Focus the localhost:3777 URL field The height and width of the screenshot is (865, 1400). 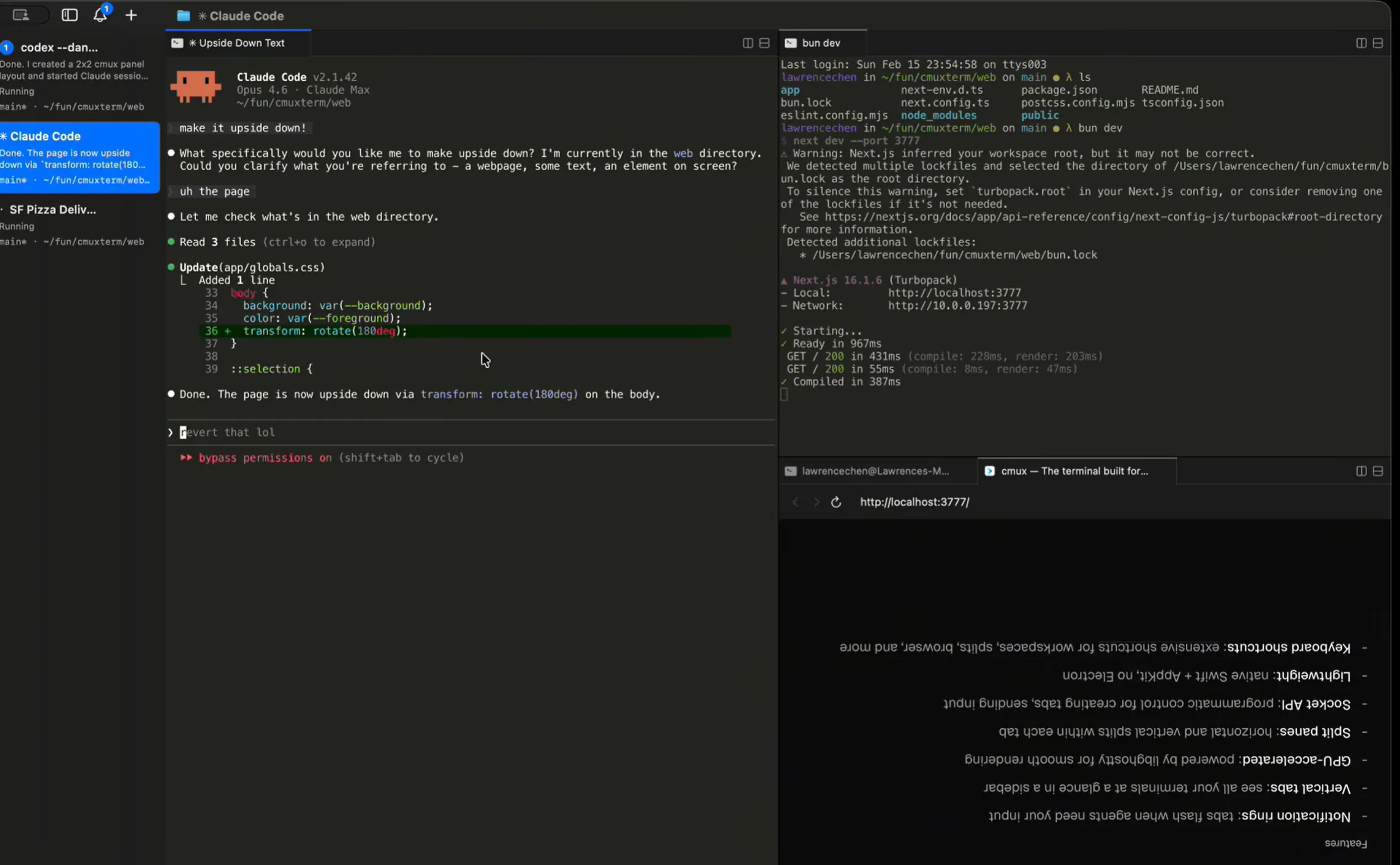click(x=914, y=502)
